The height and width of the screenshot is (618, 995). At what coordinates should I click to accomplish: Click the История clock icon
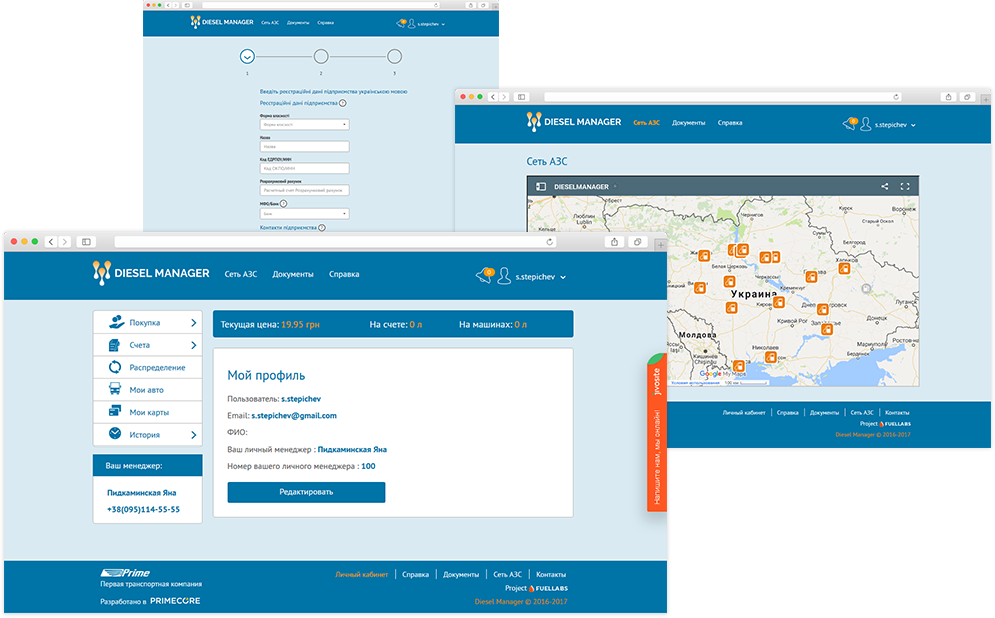pyautogui.click(x=115, y=433)
